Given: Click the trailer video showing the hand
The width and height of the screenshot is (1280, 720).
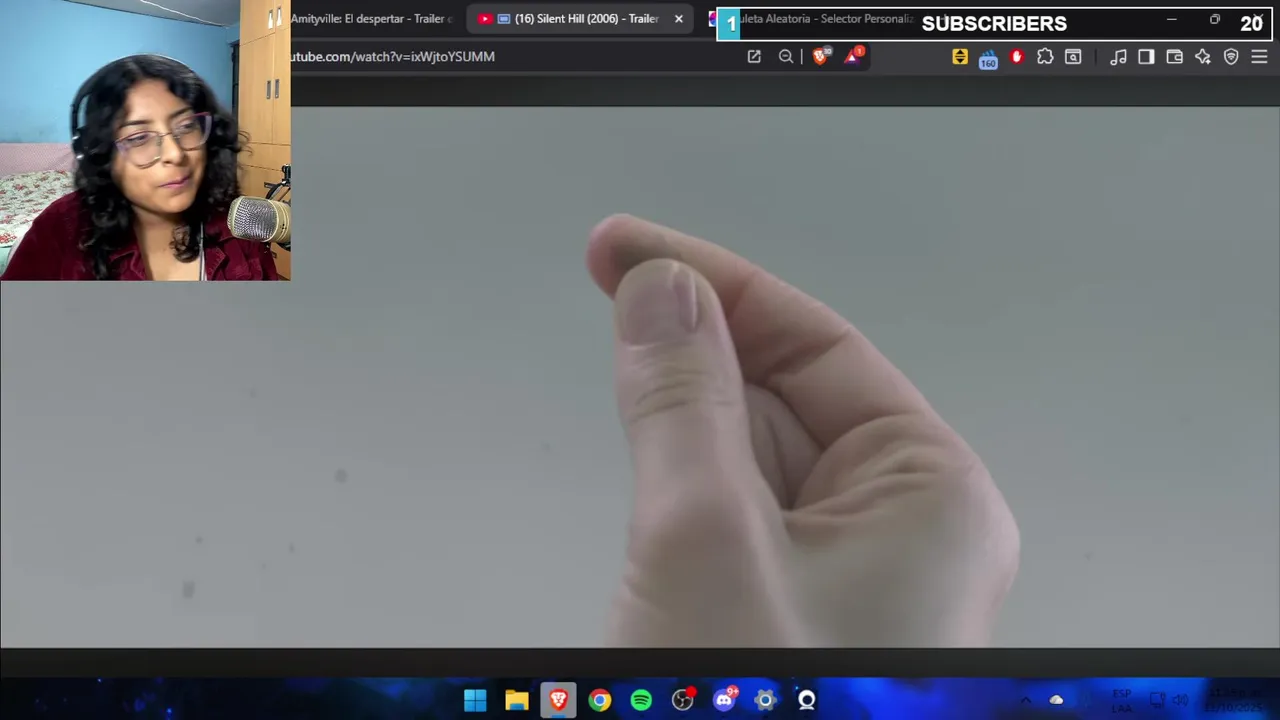Looking at the screenshot, I should (640, 376).
